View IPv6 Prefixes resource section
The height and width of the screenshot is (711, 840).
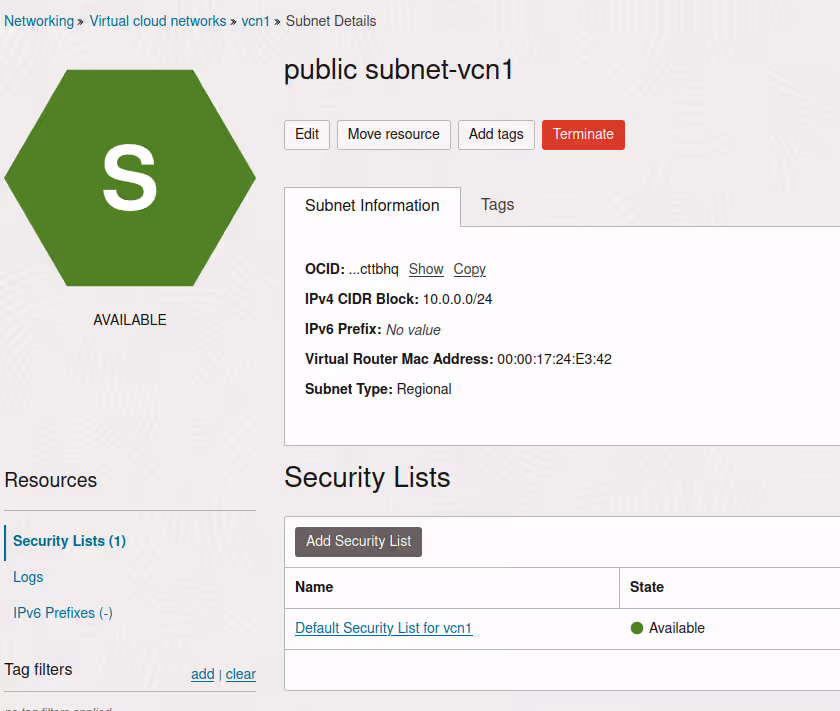click(62, 613)
